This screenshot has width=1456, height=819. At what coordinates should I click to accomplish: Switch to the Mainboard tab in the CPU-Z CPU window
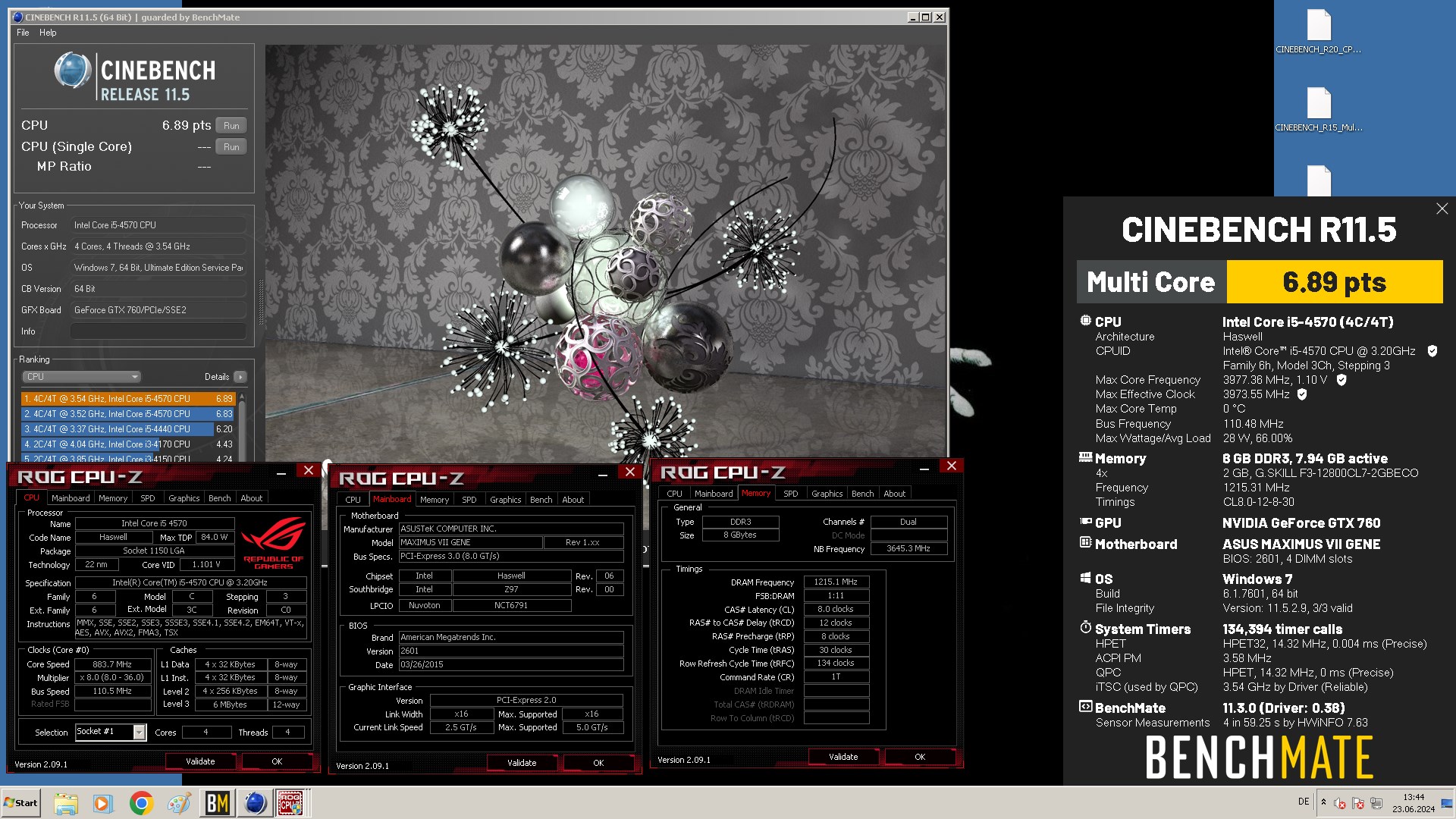point(71,498)
